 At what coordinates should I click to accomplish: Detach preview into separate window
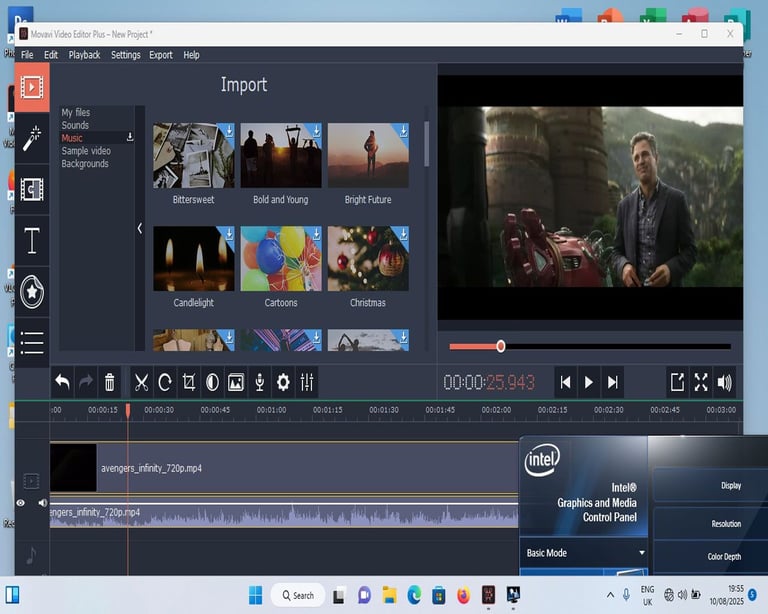(x=677, y=382)
